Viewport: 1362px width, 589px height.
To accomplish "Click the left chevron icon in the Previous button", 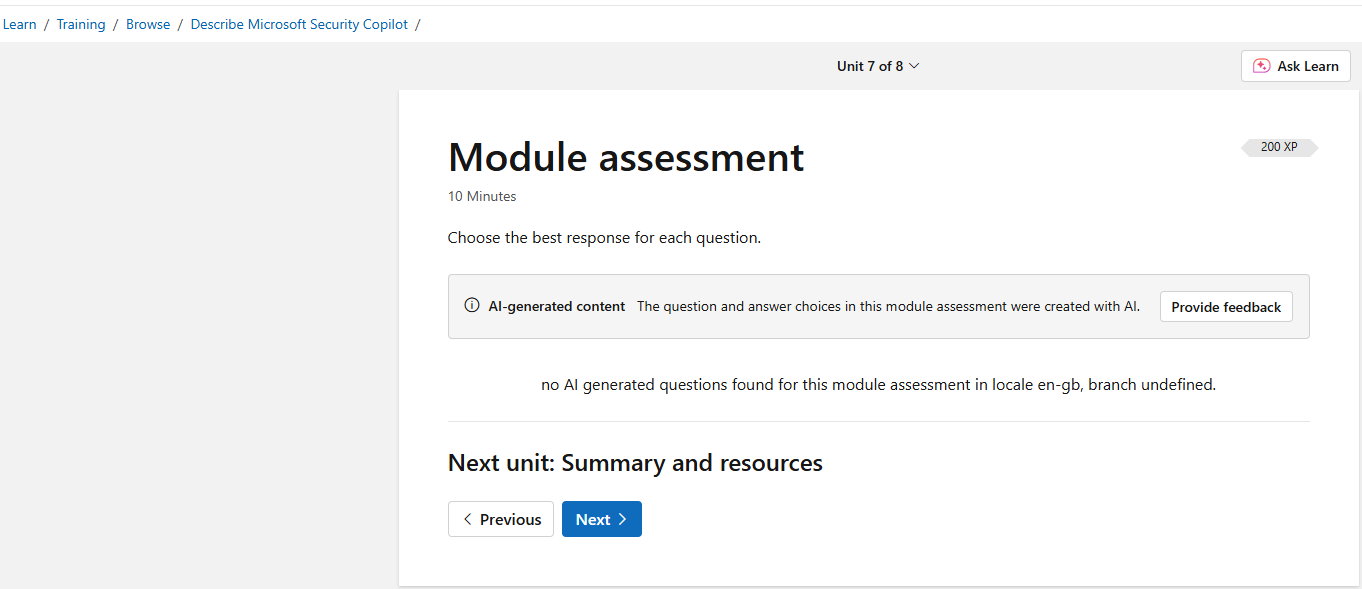I will click(467, 519).
